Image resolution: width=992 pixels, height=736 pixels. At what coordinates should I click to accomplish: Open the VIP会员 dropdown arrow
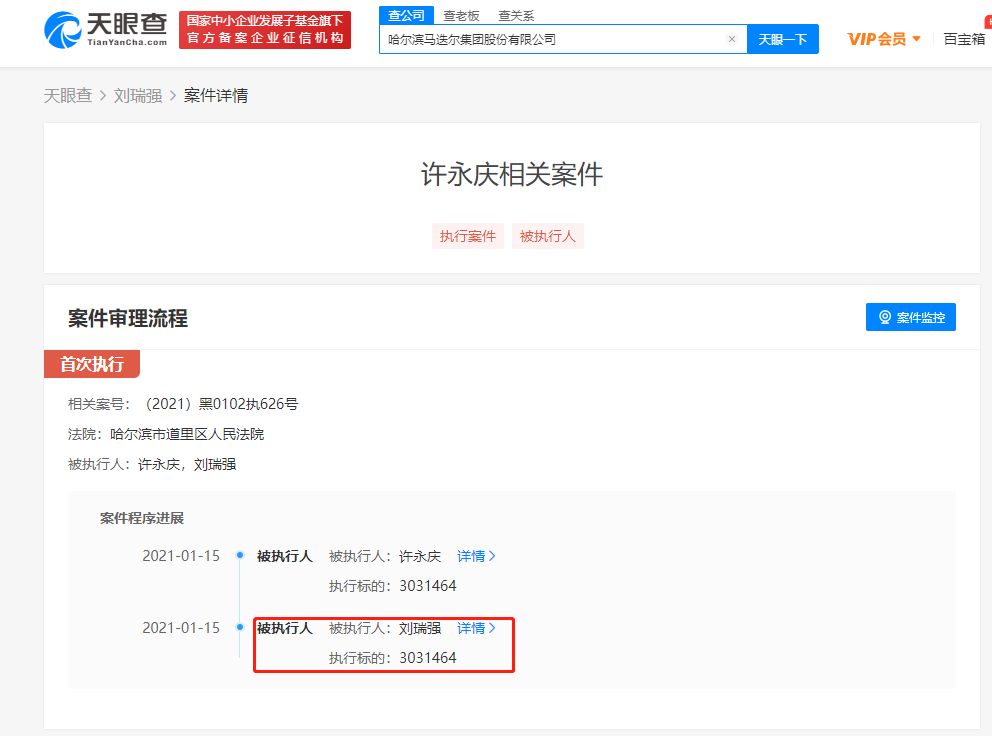click(x=916, y=39)
